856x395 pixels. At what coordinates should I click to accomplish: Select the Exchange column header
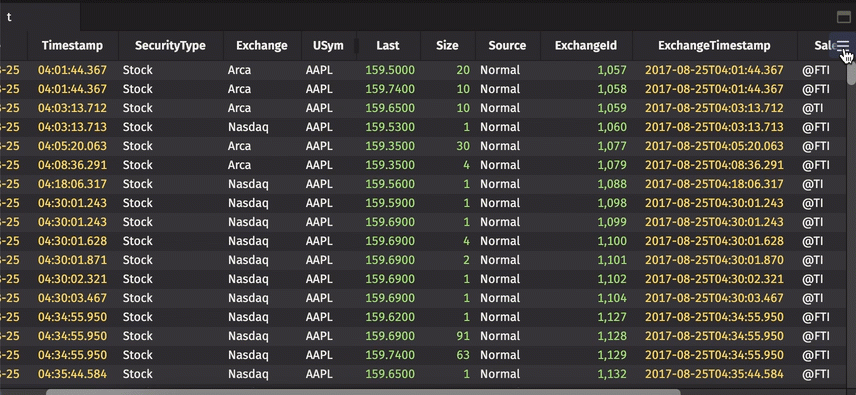(262, 46)
